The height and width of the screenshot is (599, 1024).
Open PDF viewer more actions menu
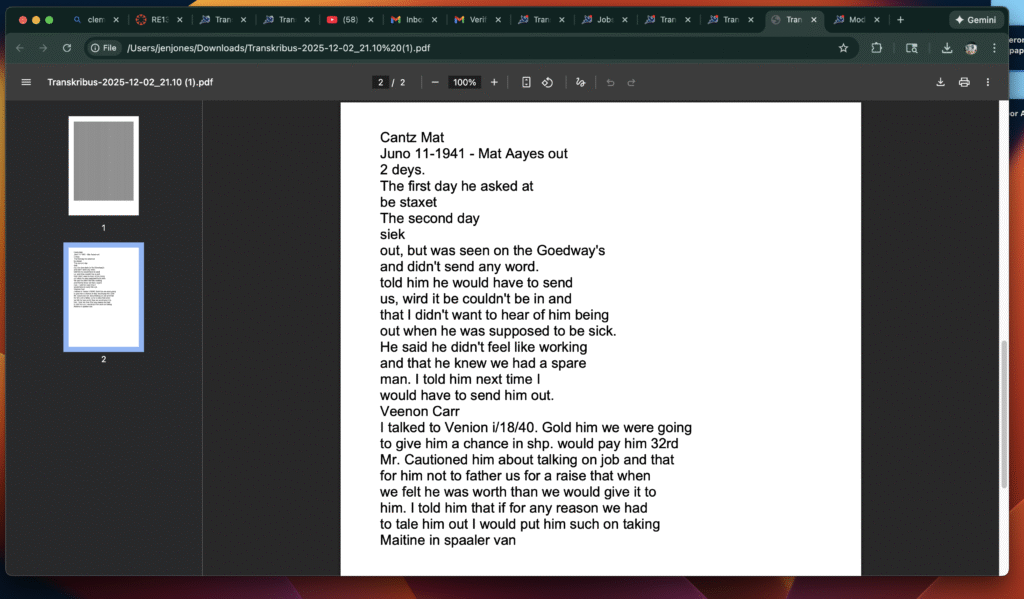[988, 82]
